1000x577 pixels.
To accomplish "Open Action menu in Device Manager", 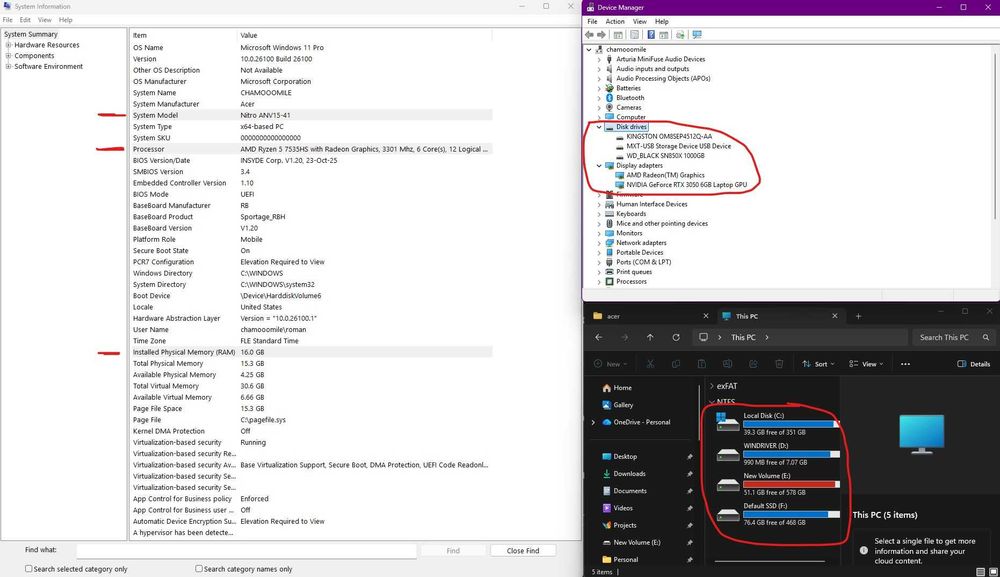I will tap(615, 22).
